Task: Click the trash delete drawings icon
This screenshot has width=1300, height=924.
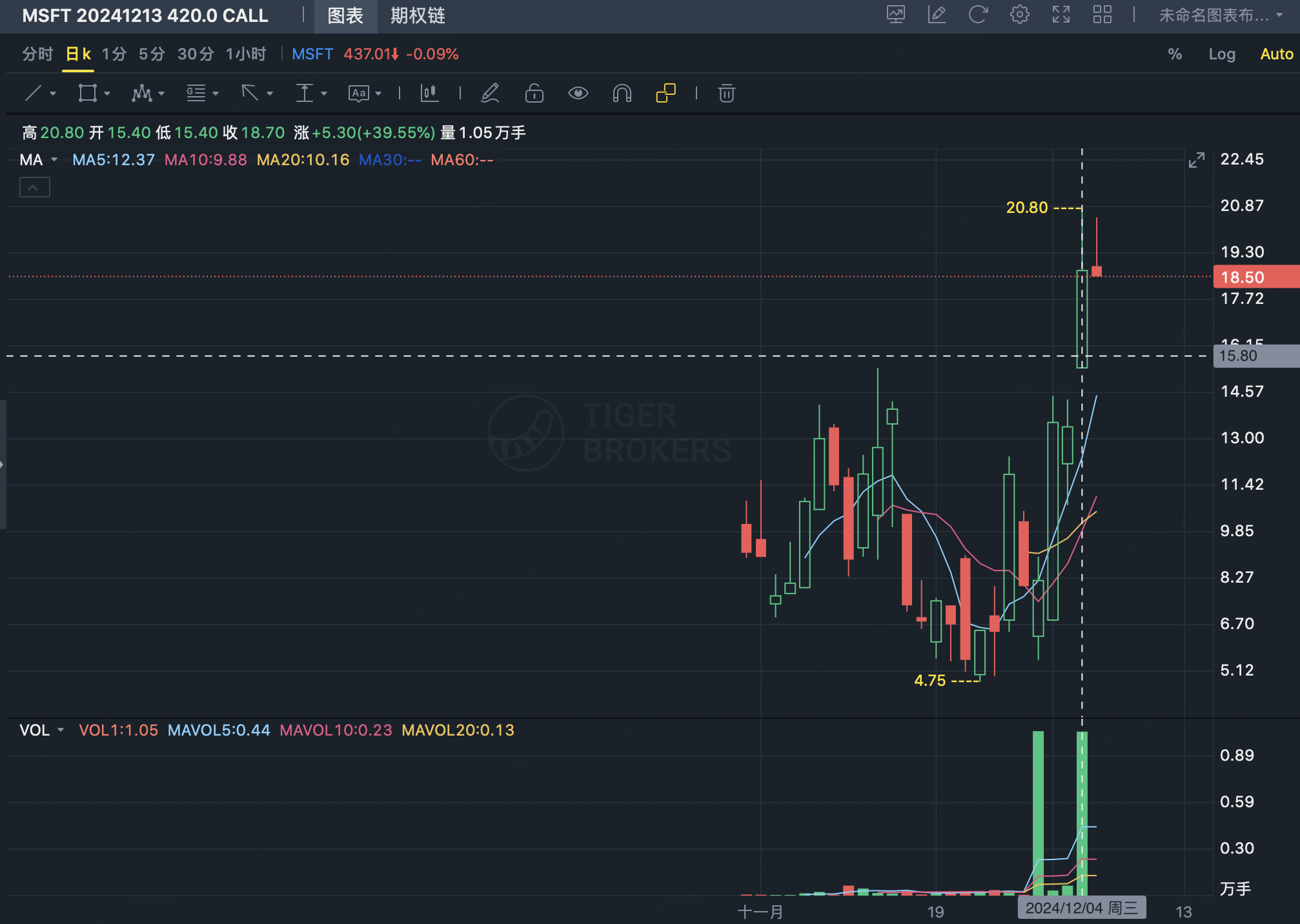Action: pyautogui.click(x=726, y=94)
